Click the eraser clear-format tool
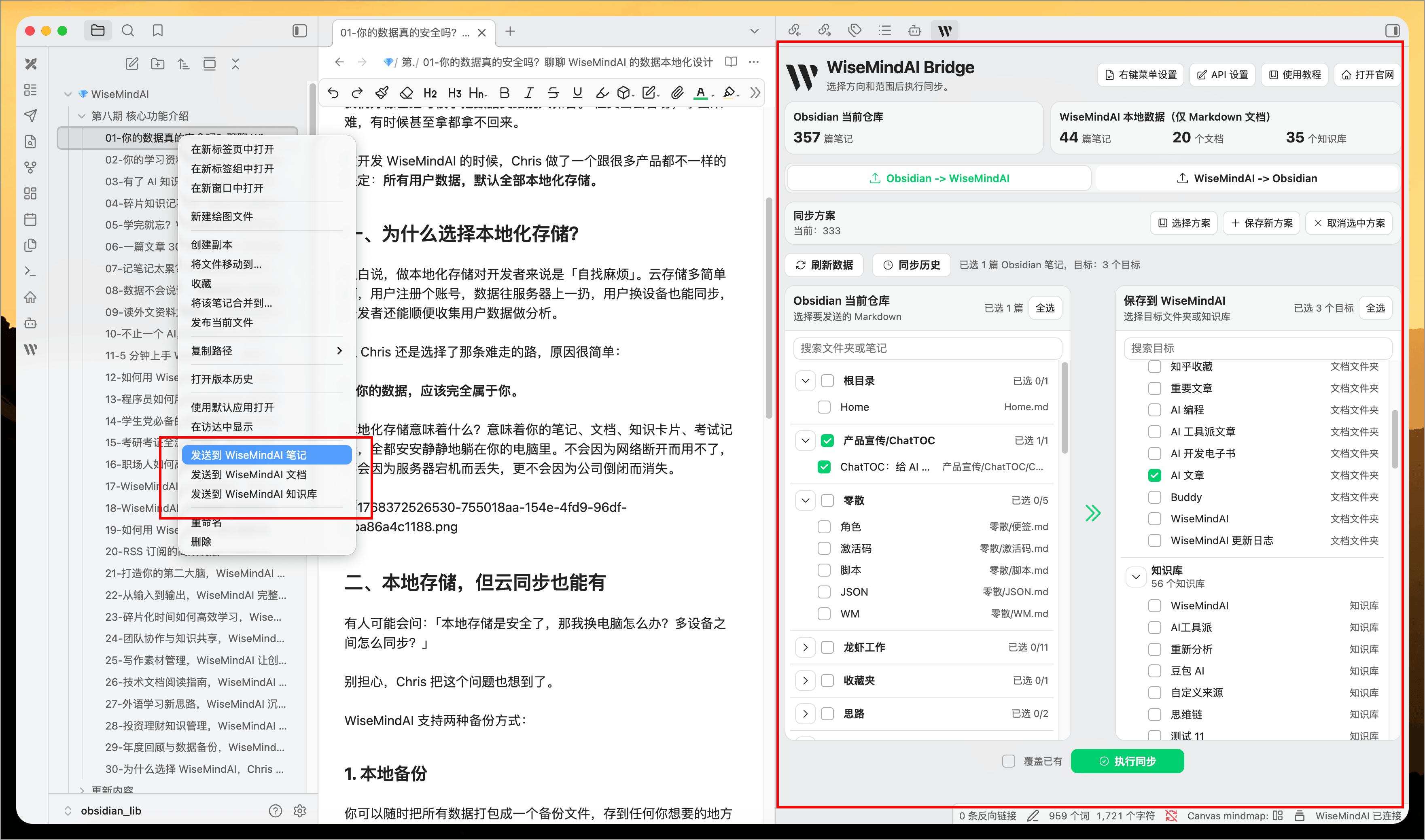The width and height of the screenshot is (1425, 840). click(x=406, y=93)
